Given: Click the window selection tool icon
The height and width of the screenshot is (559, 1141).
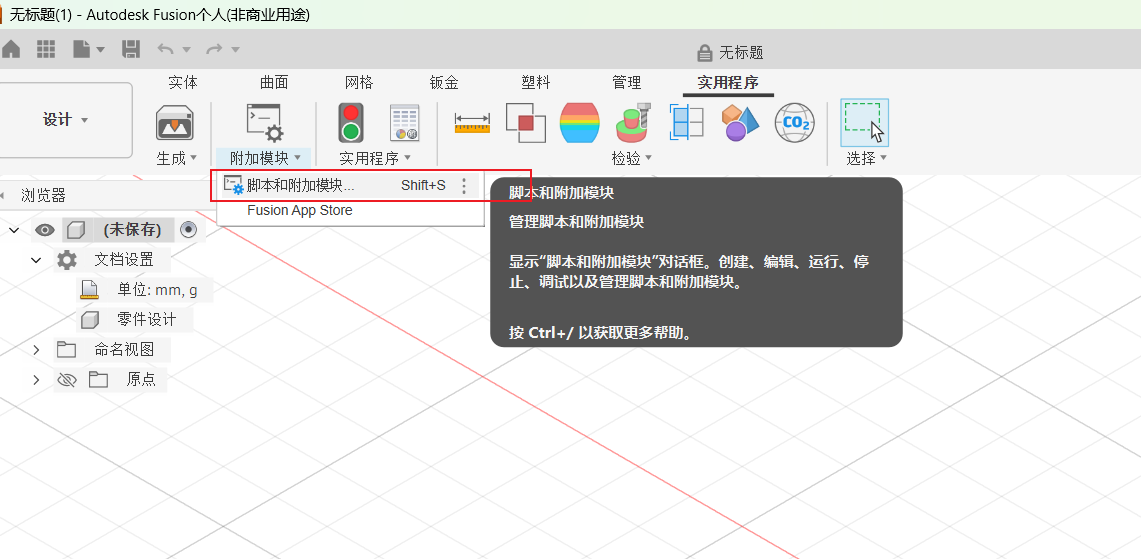Looking at the screenshot, I should point(864,122).
